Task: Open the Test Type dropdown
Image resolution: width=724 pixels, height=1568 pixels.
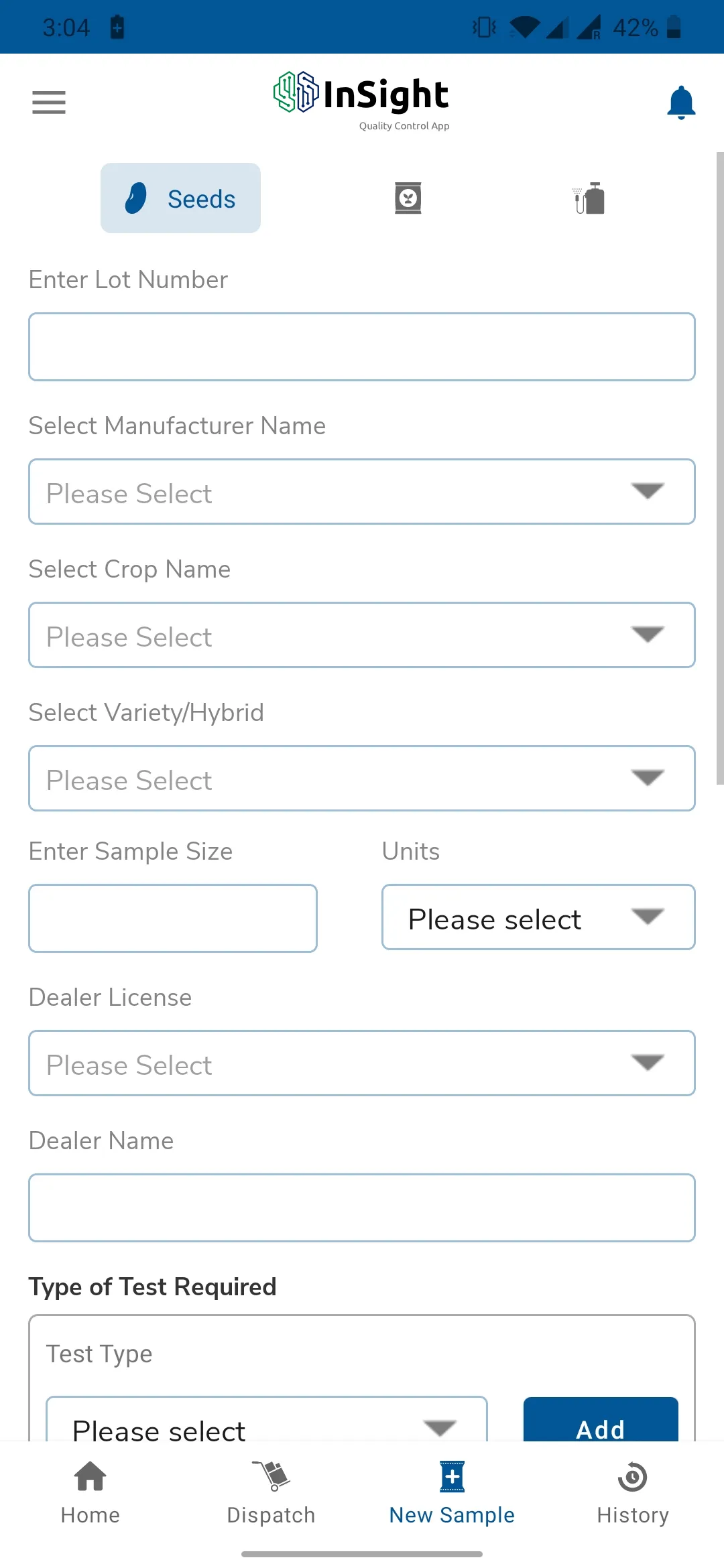Action: coord(267,1421)
